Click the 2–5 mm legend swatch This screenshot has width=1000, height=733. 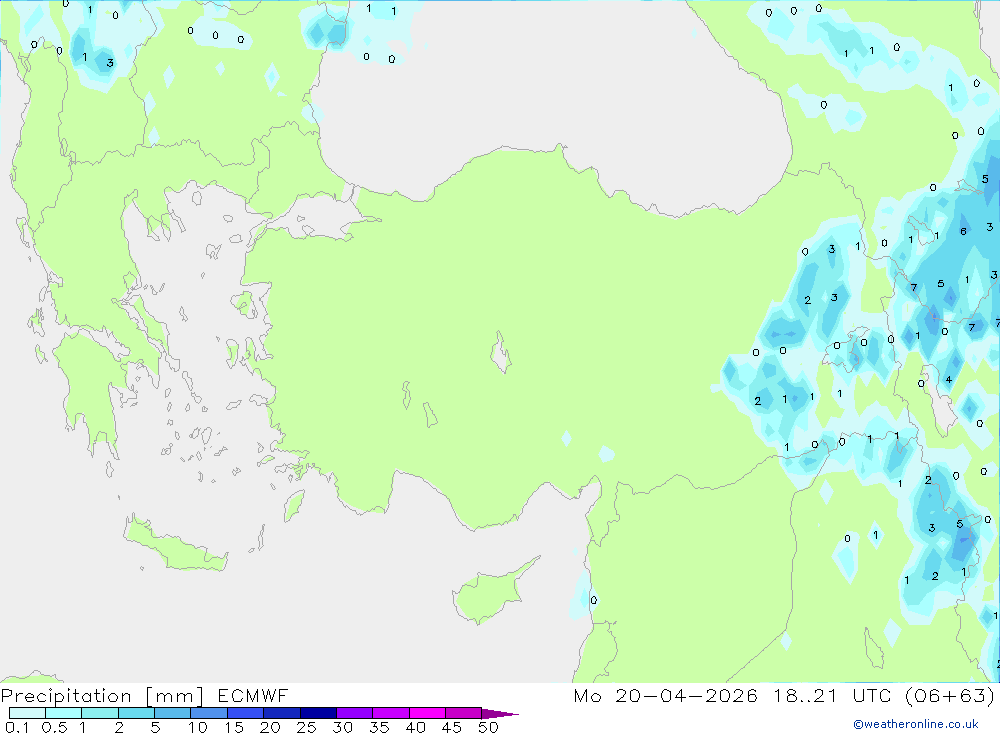(136, 713)
